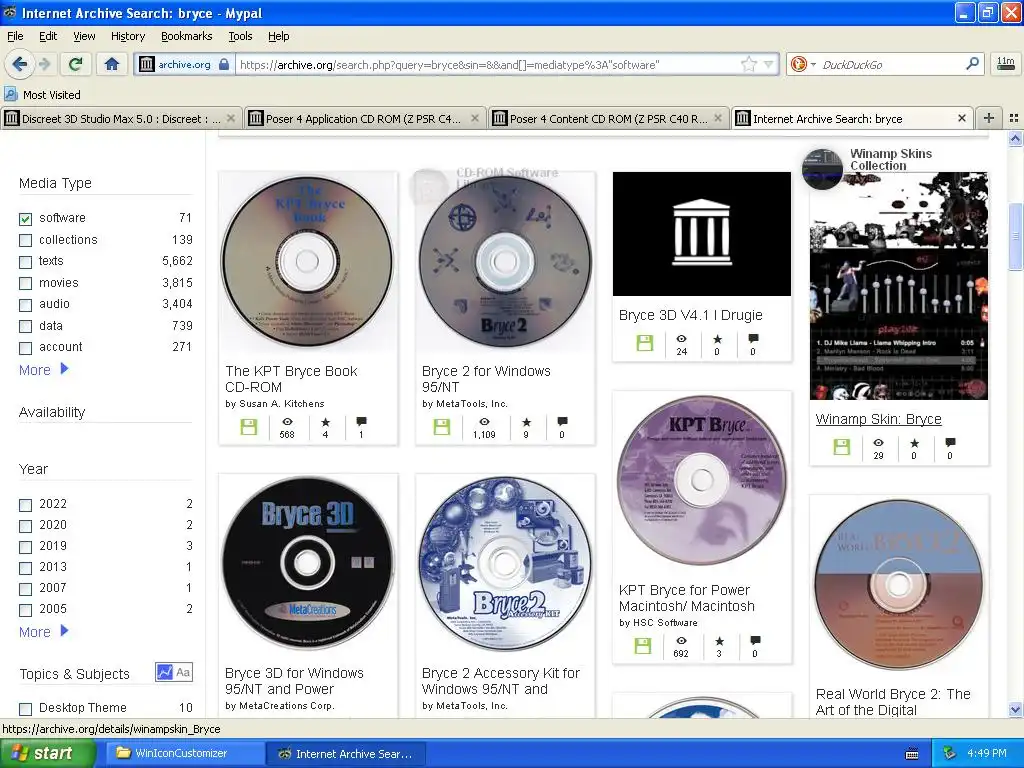Click the DuckDuckGo search magnifier icon

(972, 64)
